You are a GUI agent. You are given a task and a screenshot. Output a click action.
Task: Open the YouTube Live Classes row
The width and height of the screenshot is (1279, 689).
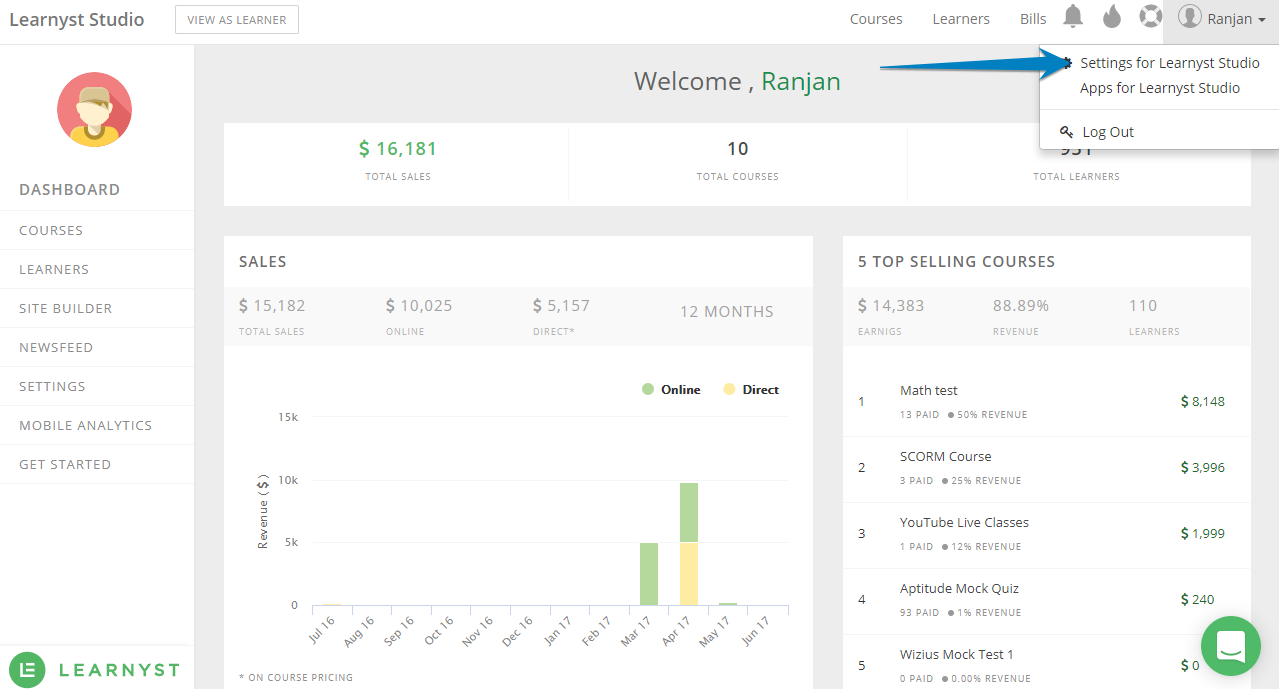(1047, 534)
